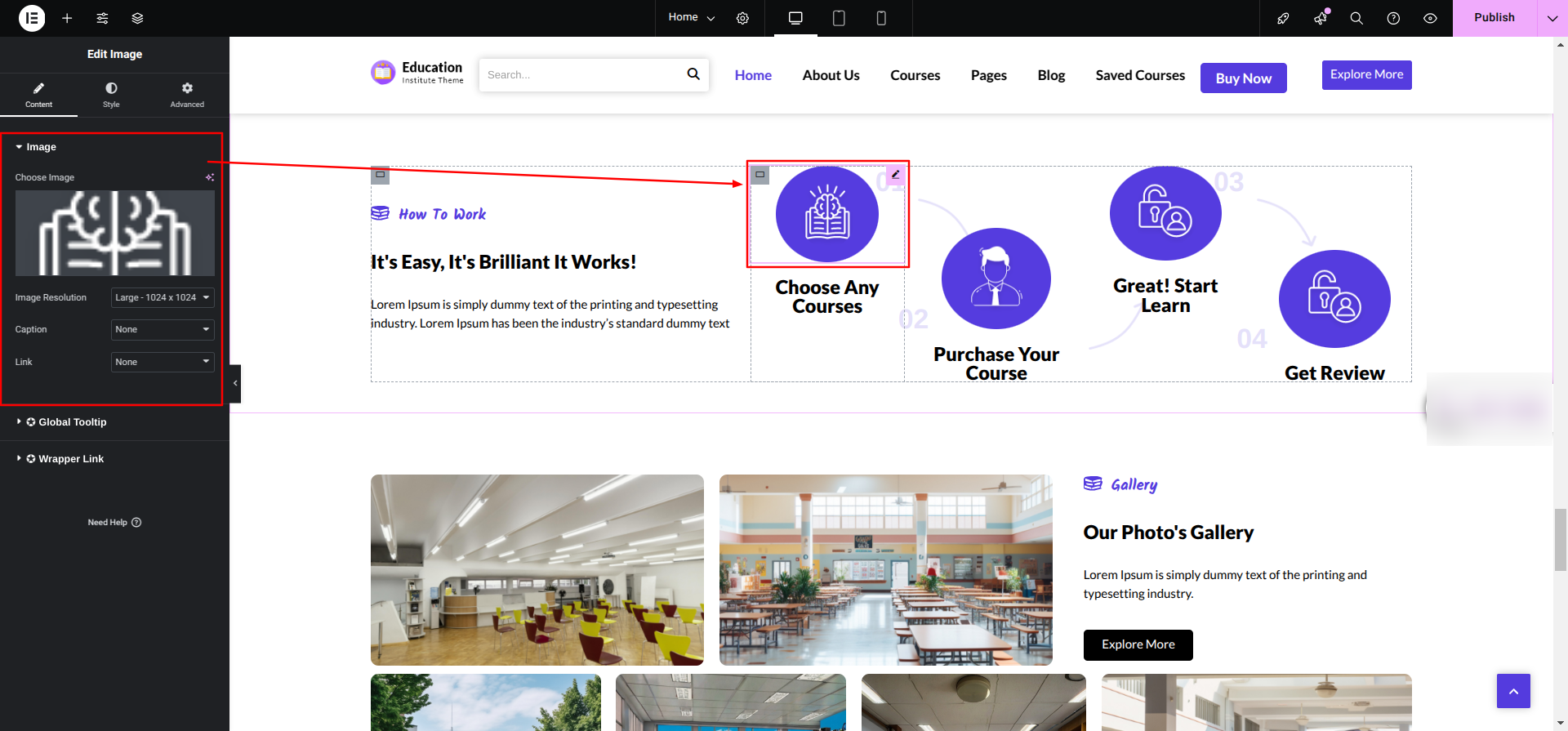Click the chosen image preview thumbnail

[115, 233]
